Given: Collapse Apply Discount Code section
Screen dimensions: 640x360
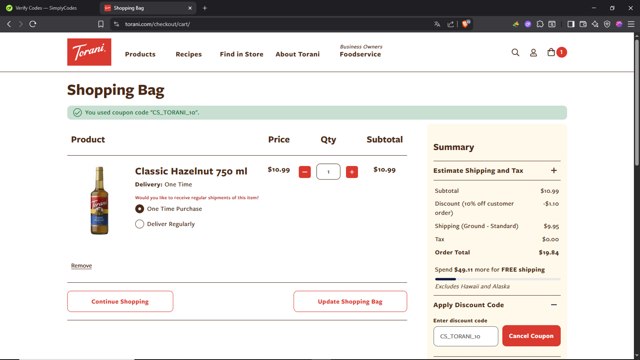Looking at the screenshot, I should [496, 305].
